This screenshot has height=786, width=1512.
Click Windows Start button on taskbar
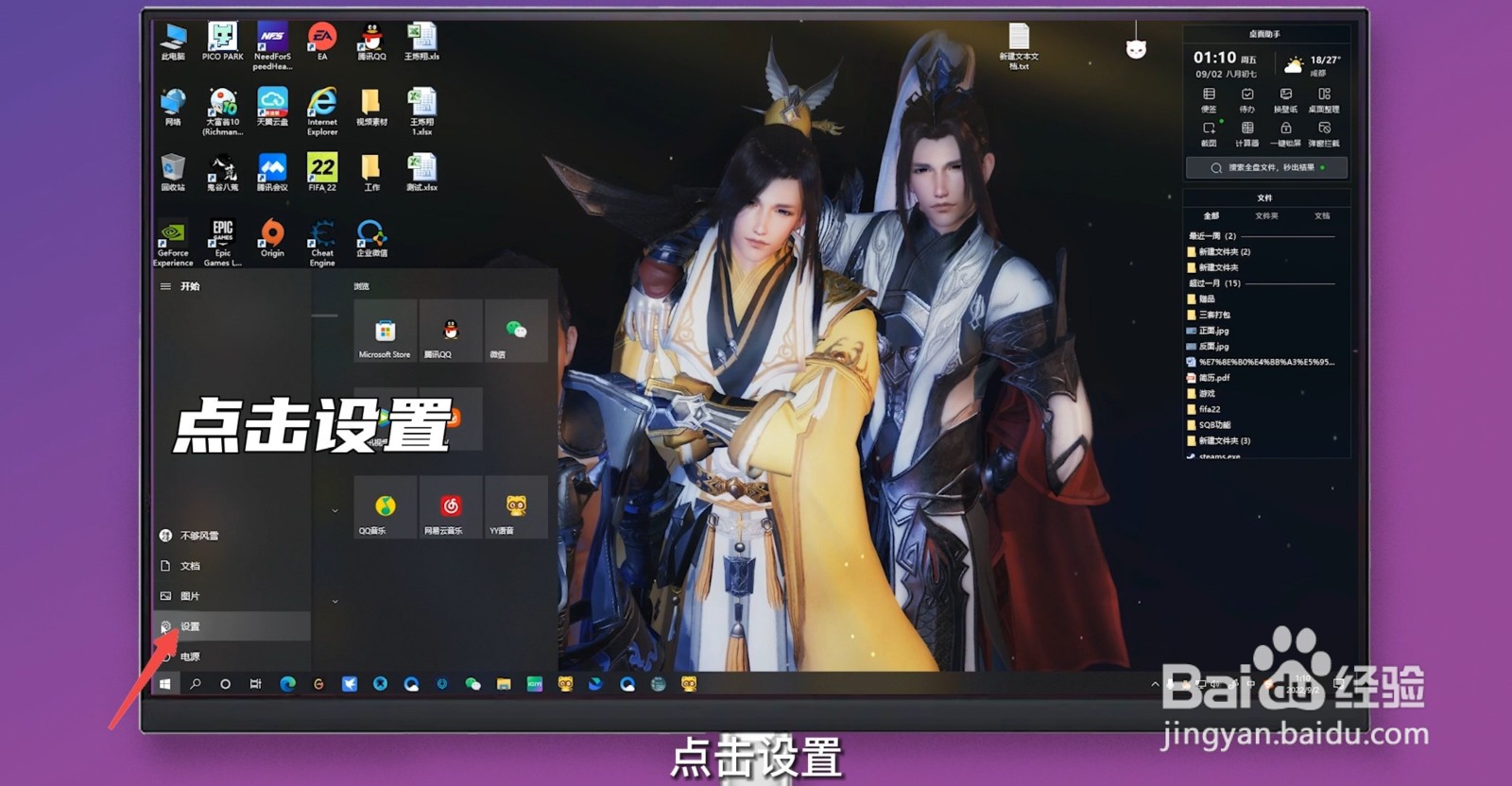click(x=165, y=683)
